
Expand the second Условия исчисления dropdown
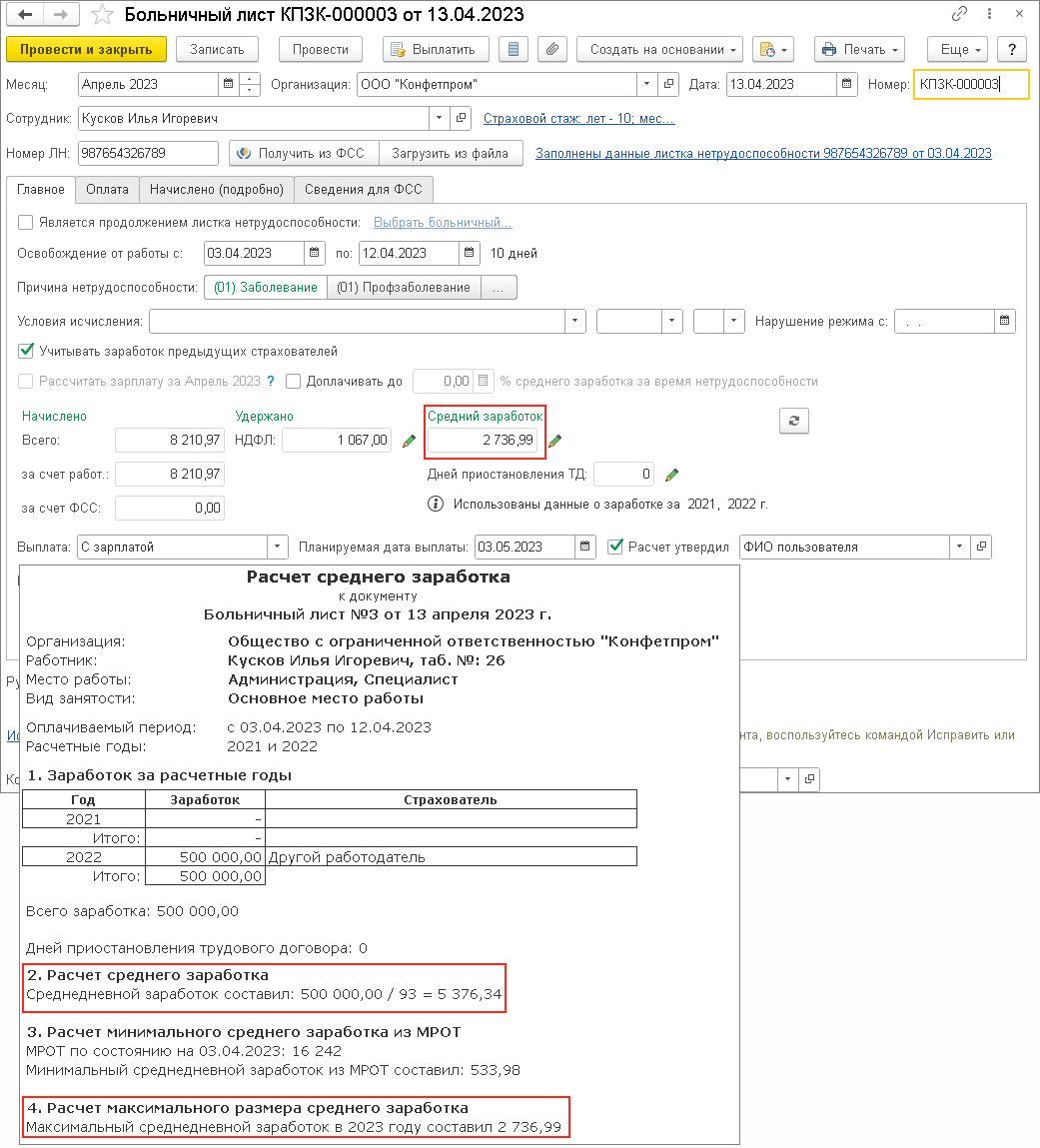(672, 321)
